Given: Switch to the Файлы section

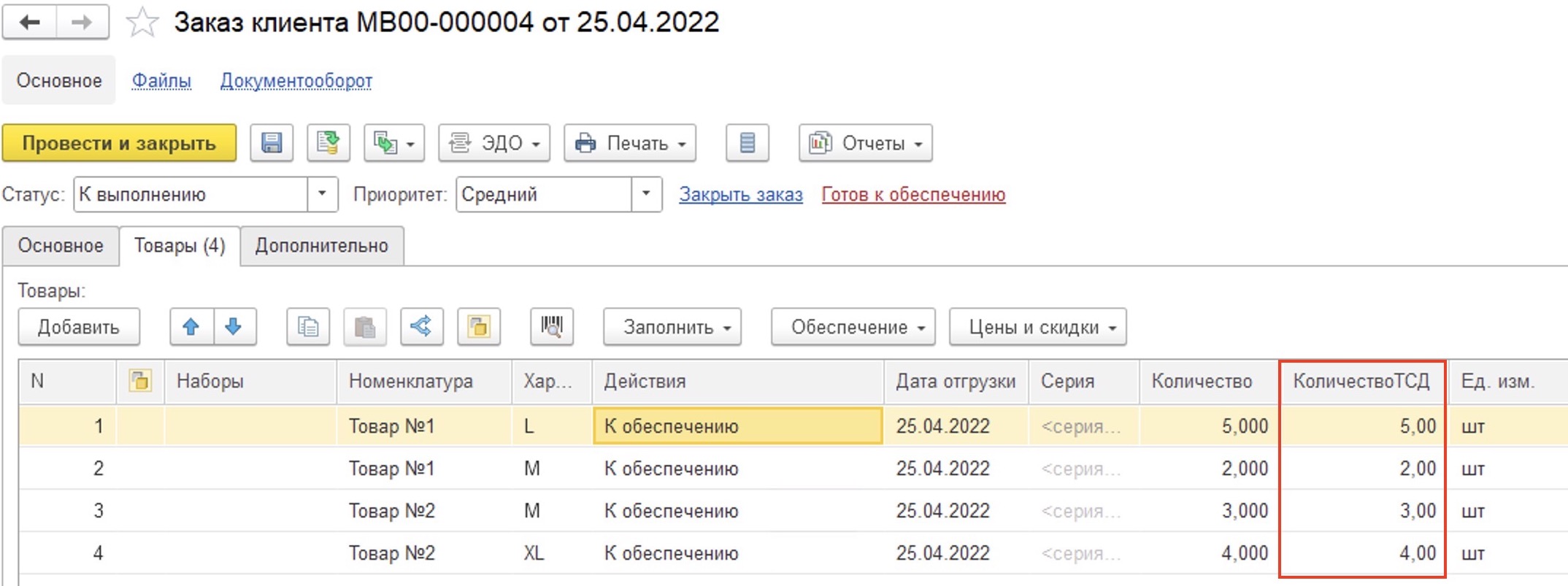Looking at the screenshot, I should click(161, 80).
